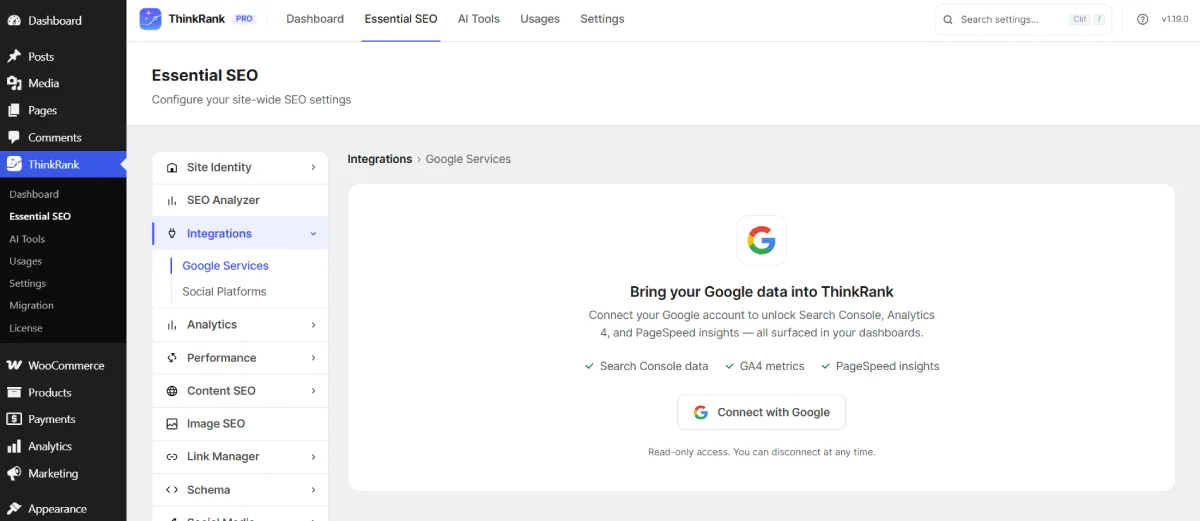1200x521 pixels.
Task: Open Settings in WordPress submenu
Action: 28,283
